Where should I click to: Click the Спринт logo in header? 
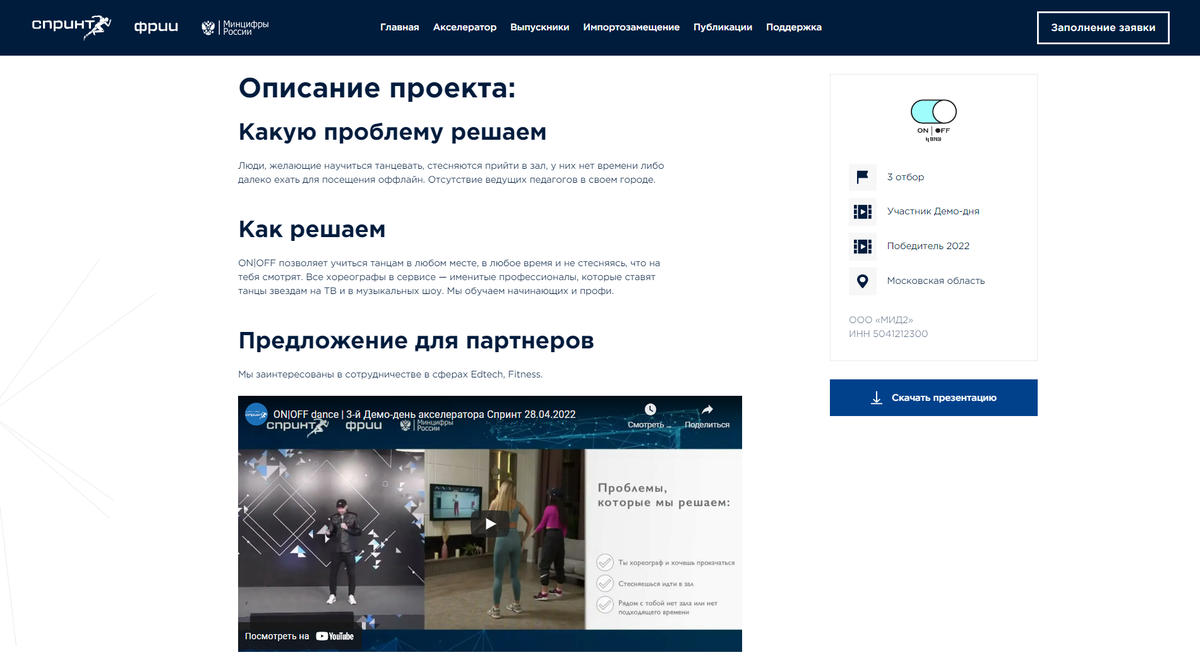(x=71, y=27)
